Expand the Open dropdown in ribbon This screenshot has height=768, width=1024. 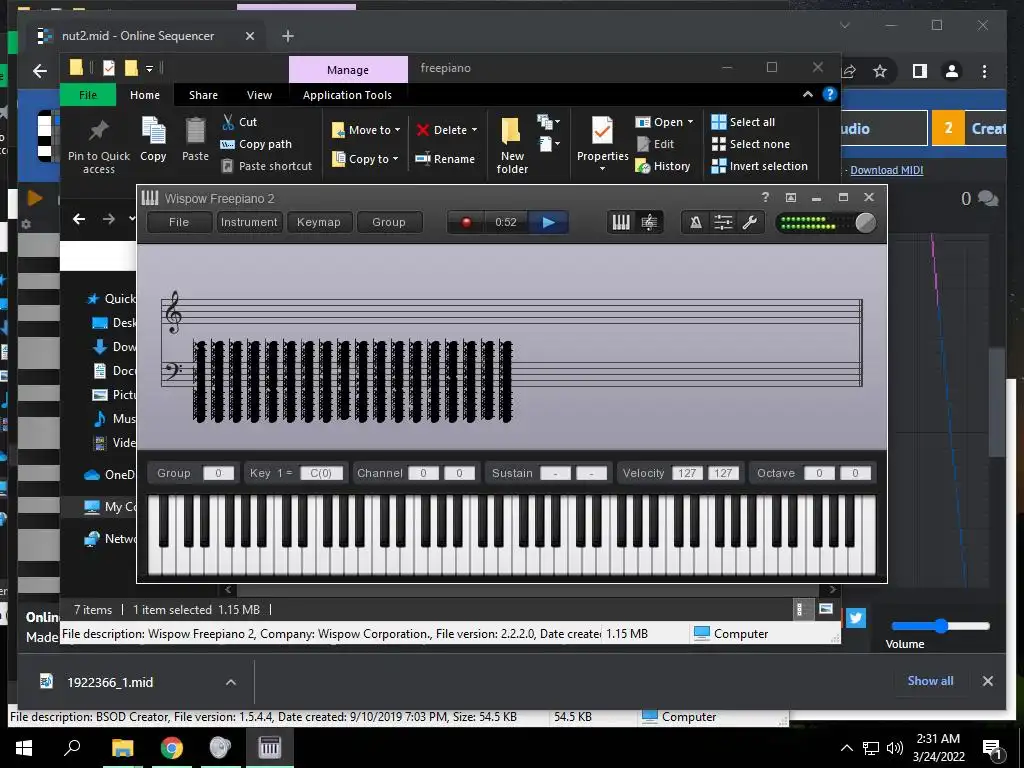click(690, 122)
